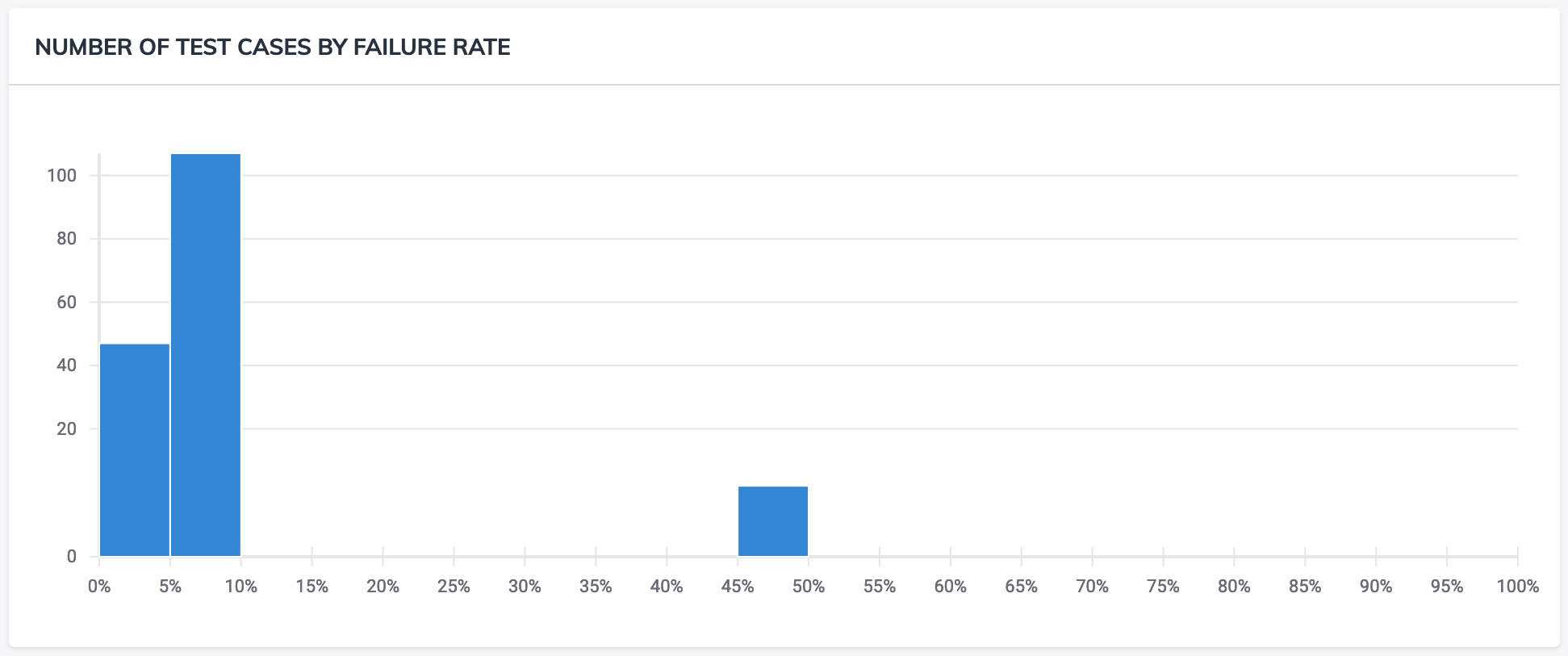Click the 80 label on the y-axis
This screenshot has height=656, width=1568.
point(67,239)
